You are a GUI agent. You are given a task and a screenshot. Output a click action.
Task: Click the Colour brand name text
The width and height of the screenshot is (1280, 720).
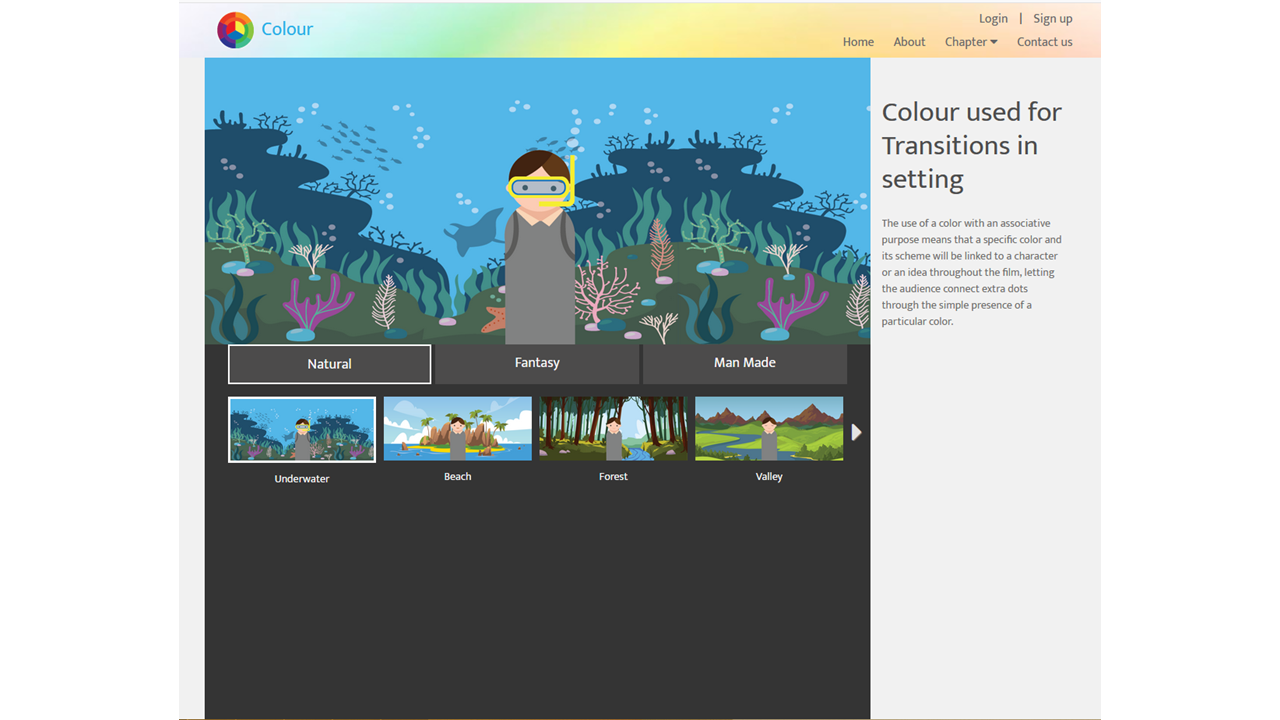click(x=287, y=29)
